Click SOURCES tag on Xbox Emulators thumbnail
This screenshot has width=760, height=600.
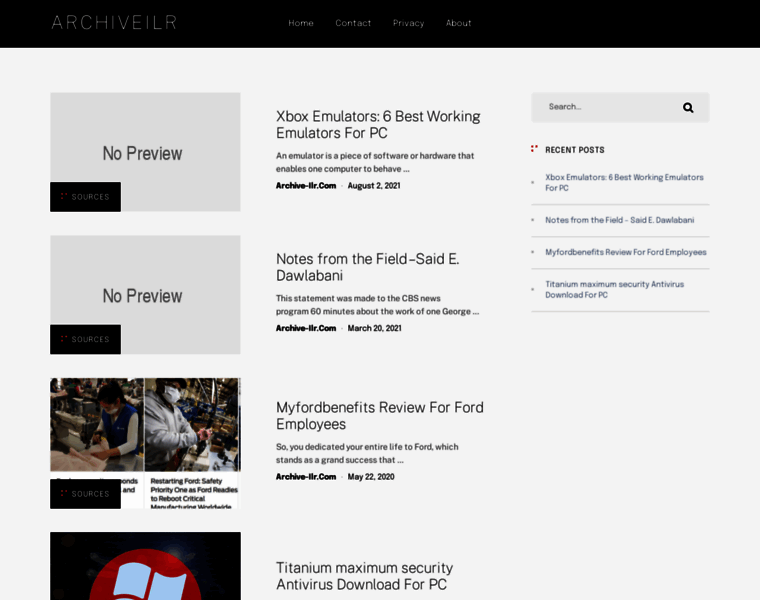pyautogui.click(x=85, y=197)
